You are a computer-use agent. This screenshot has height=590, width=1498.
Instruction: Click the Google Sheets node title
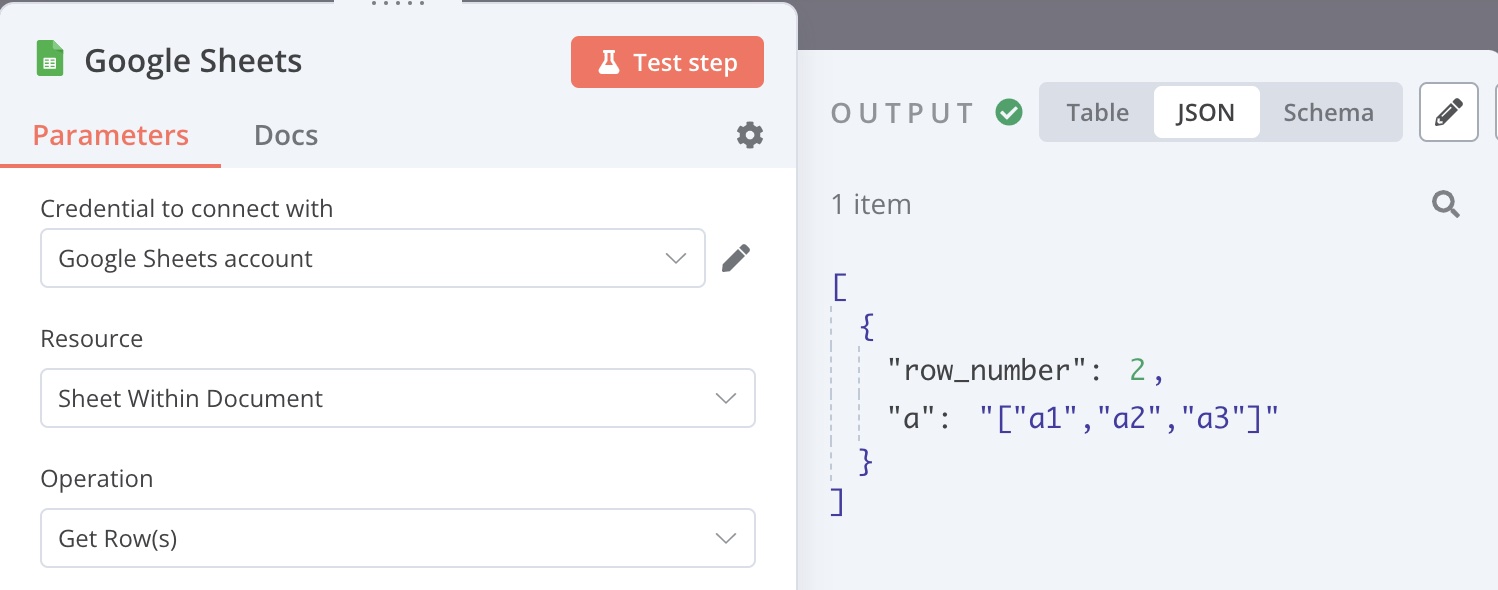click(x=193, y=60)
